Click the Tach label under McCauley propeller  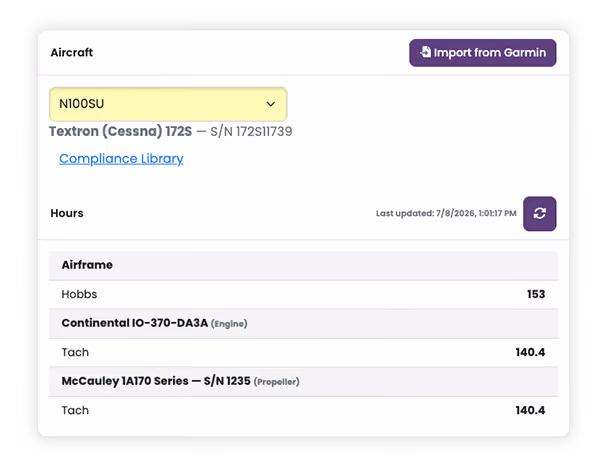(x=75, y=411)
